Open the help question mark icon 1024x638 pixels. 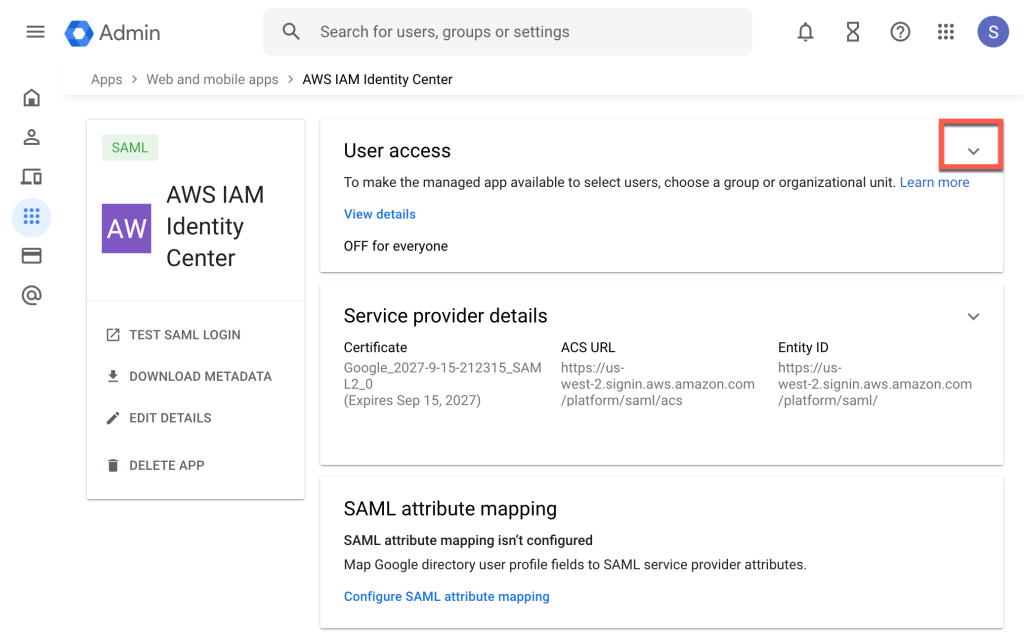point(900,31)
